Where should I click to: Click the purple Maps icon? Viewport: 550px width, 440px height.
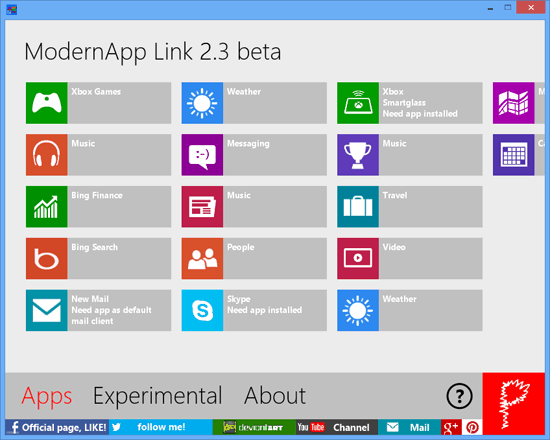(514, 103)
